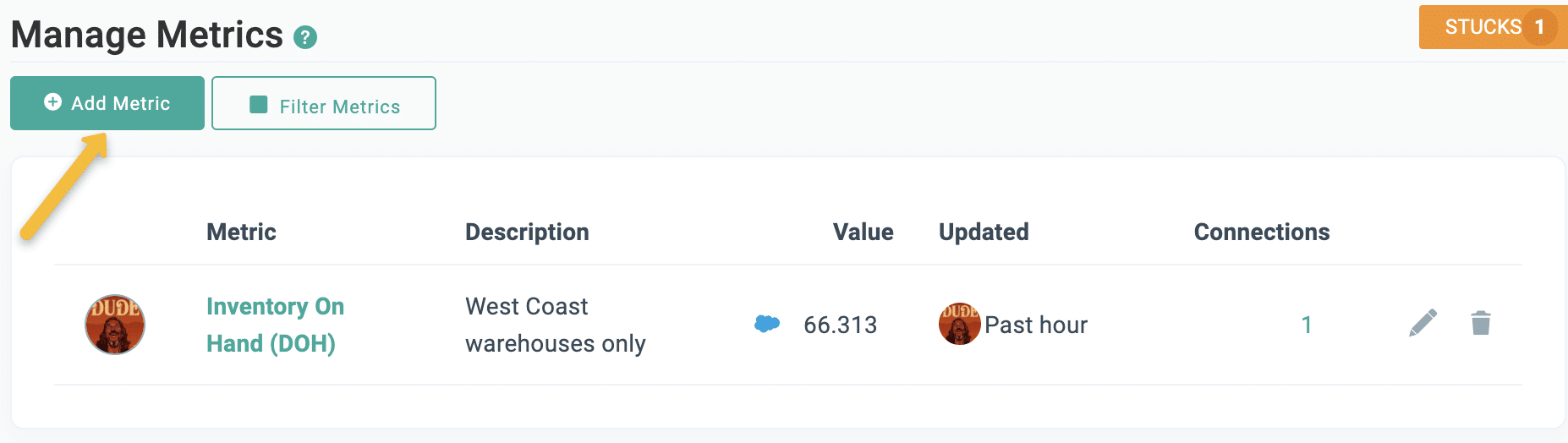The height and width of the screenshot is (443, 1568).
Task: Click the Salesforce cloud icon
Action: point(766,324)
